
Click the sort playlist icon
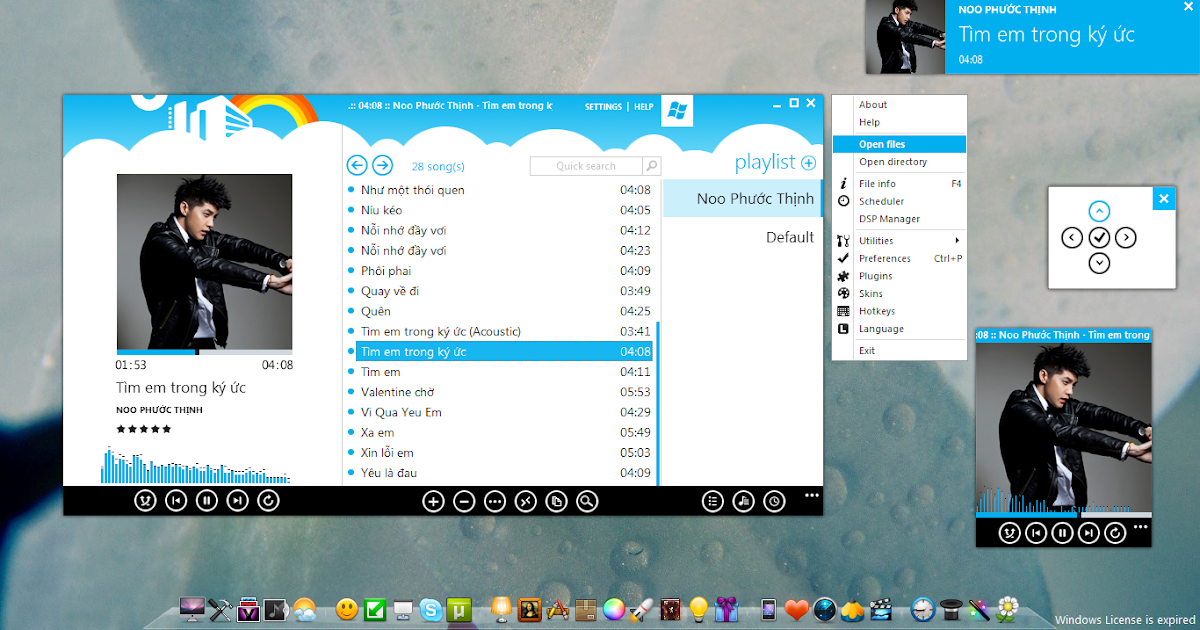point(525,502)
